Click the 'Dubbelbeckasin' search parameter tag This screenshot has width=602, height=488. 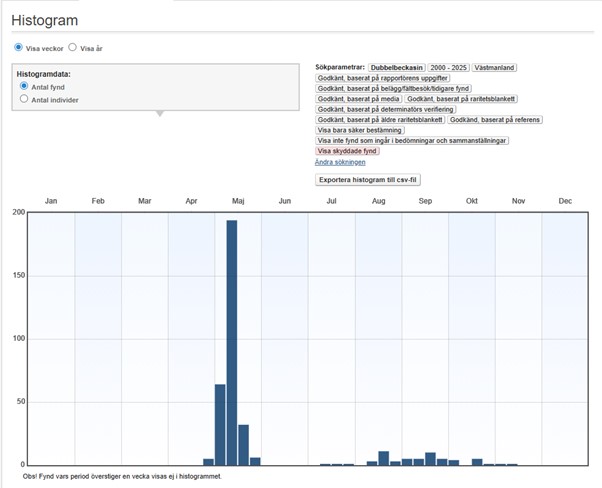[x=396, y=67]
